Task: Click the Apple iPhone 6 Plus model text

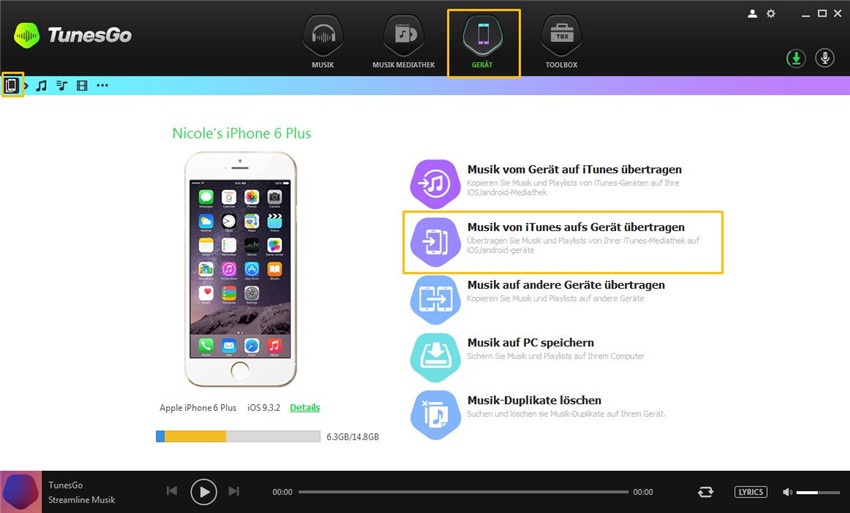Action: 198,408
